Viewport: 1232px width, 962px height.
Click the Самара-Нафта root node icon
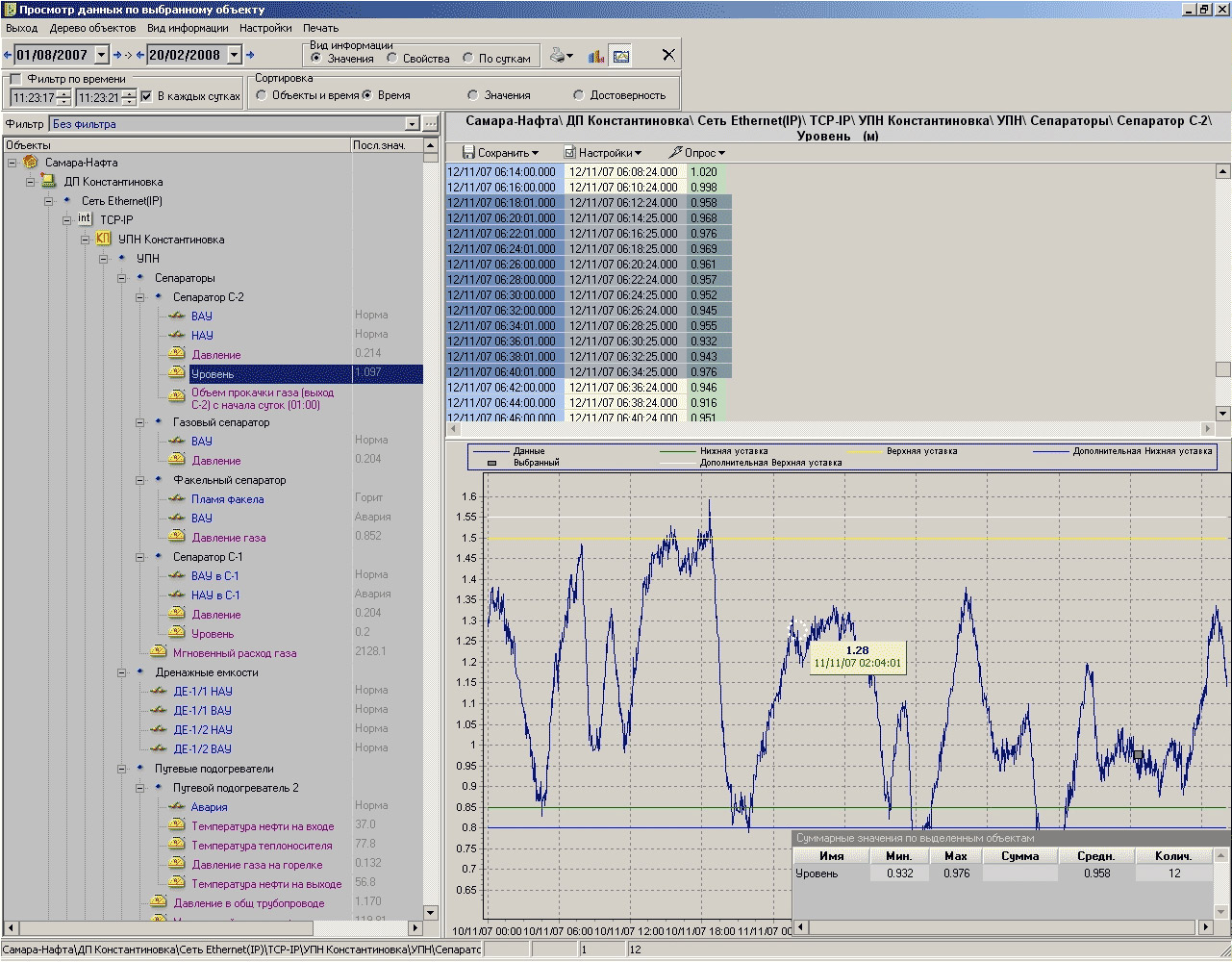[31, 162]
